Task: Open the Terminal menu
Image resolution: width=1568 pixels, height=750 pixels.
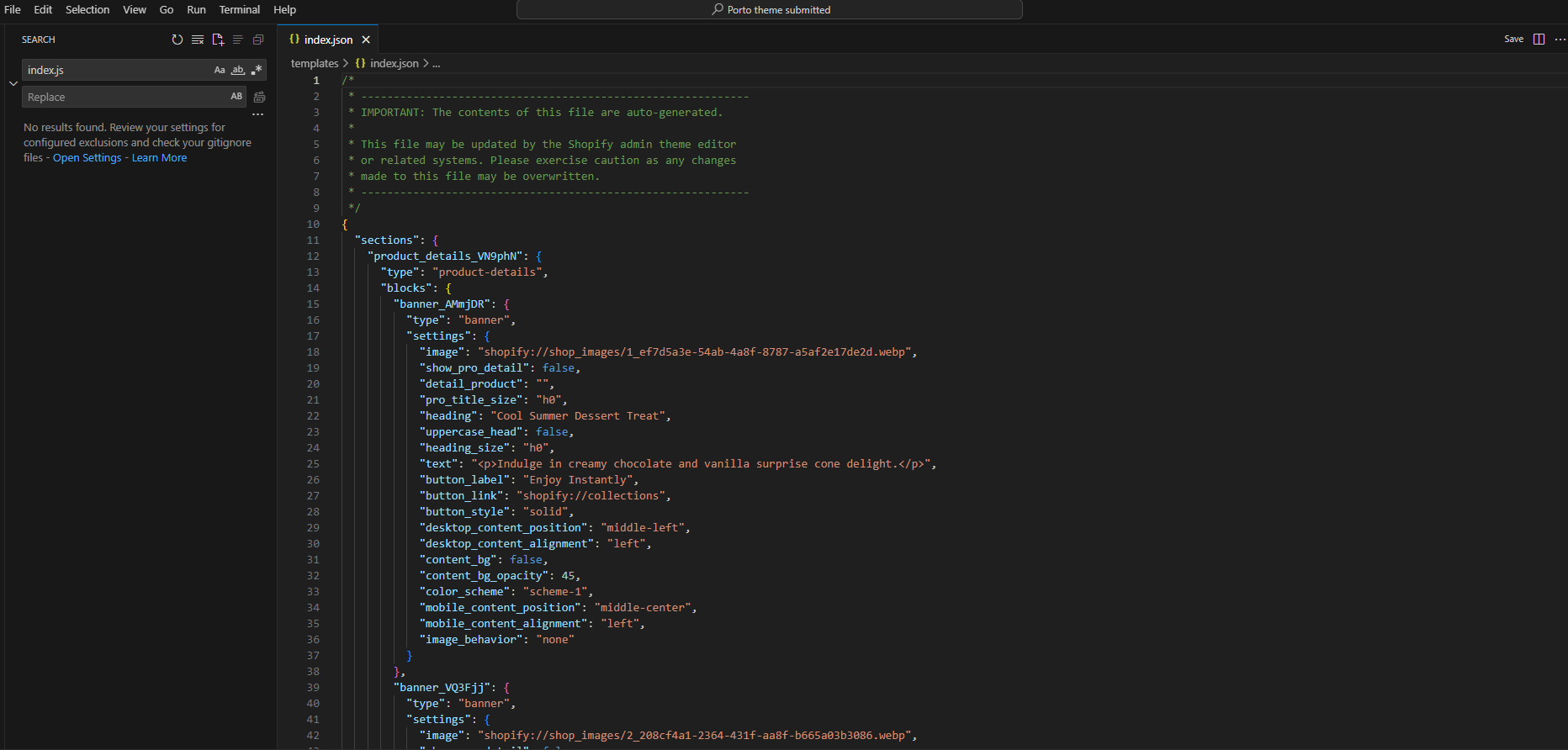Action: tap(239, 10)
